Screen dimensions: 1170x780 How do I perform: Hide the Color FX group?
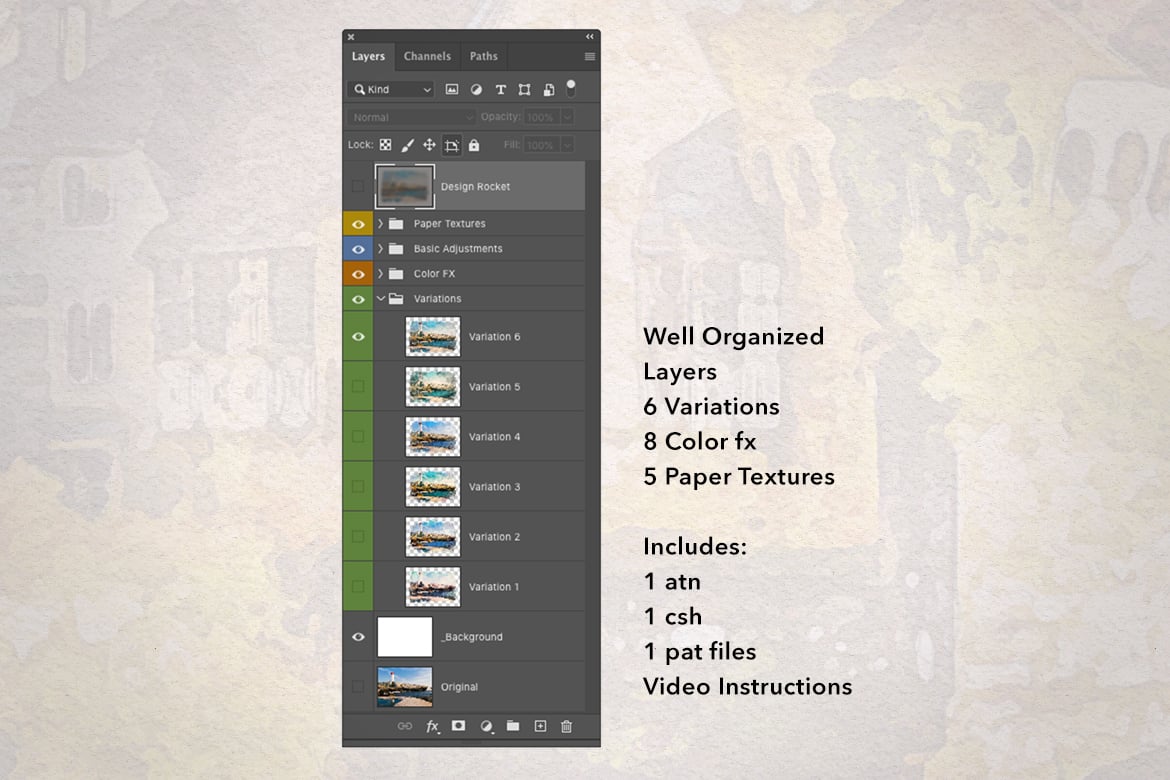tap(358, 274)
